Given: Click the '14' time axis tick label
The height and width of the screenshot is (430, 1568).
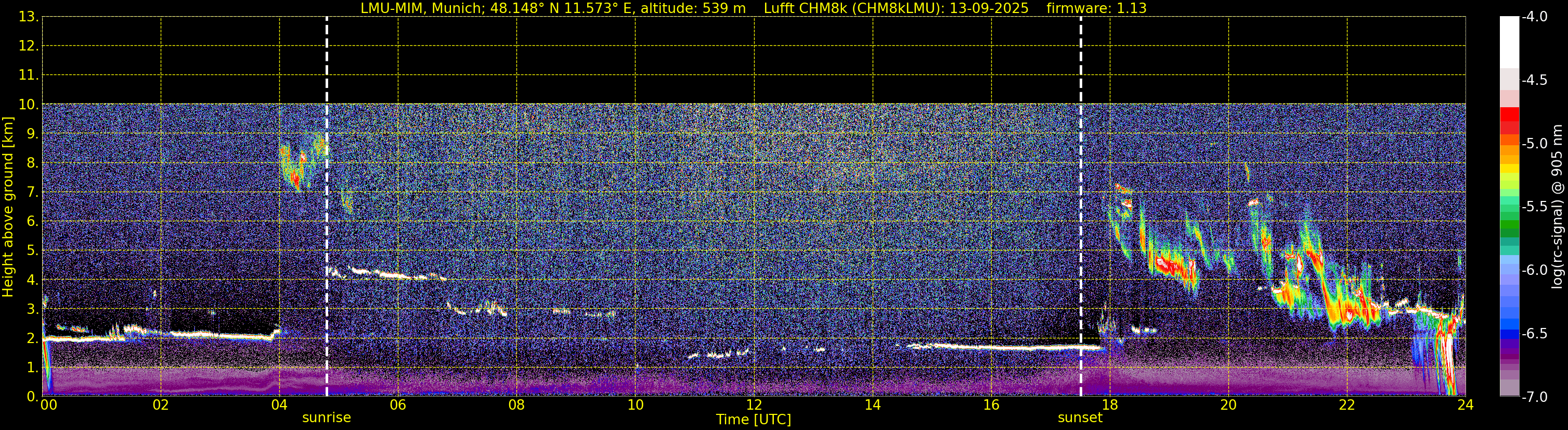Looking at the screenshot, I should (x=873, y=405).
